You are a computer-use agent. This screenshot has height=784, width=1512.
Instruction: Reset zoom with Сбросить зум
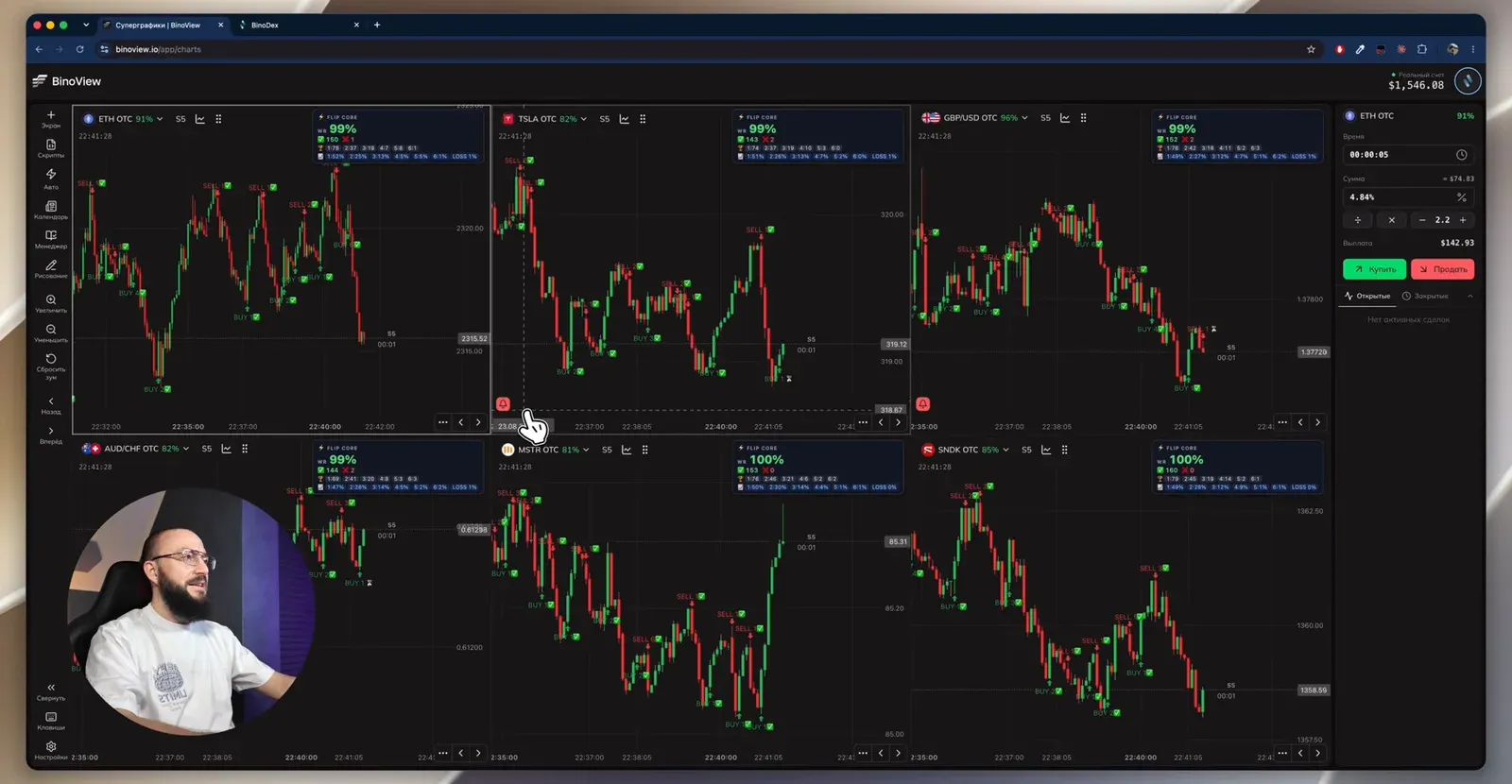(x=51, y=366)
